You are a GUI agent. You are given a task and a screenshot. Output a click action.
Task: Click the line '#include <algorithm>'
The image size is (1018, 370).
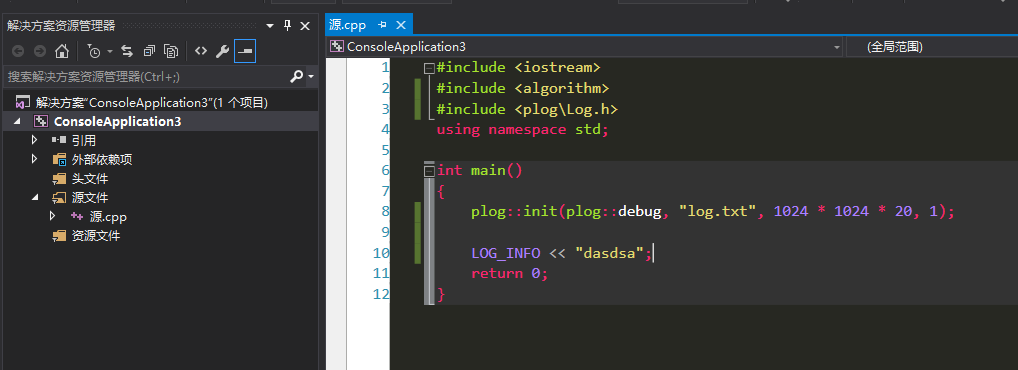pyautogui.click(x=523, y=88)
